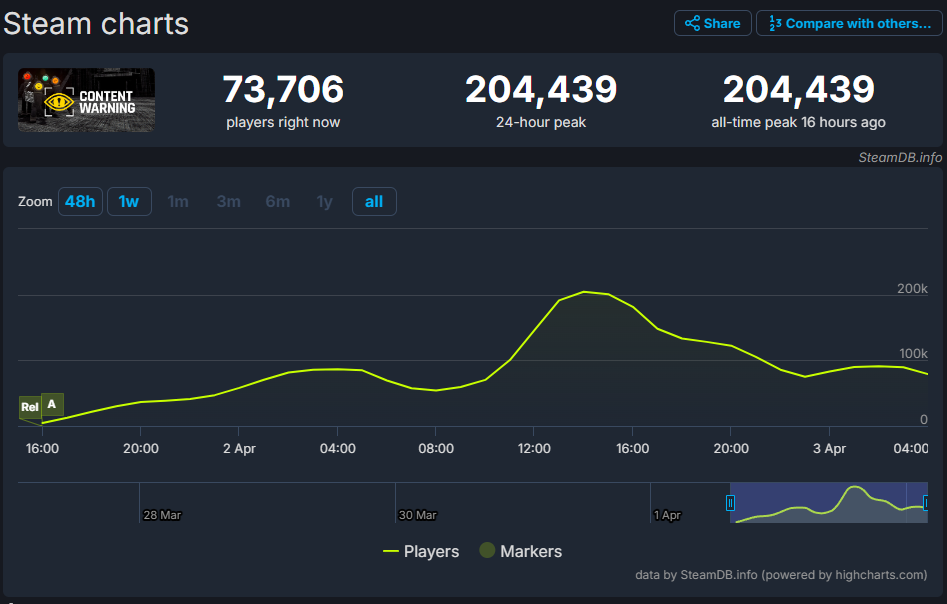
Task: Select the 1m zoom option
Action: click(178, 202)
